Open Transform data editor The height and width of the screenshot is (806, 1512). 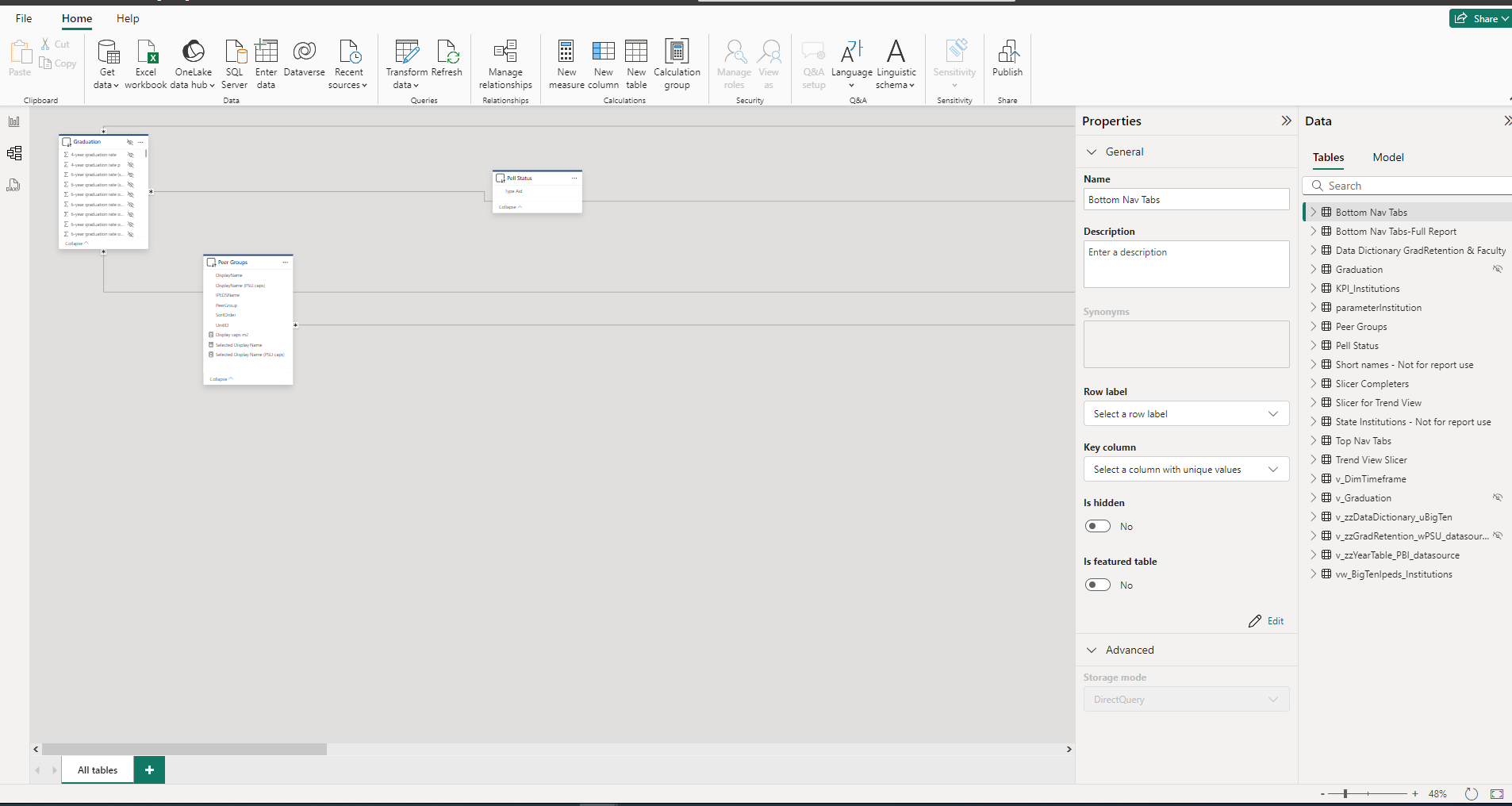point(406,63)
